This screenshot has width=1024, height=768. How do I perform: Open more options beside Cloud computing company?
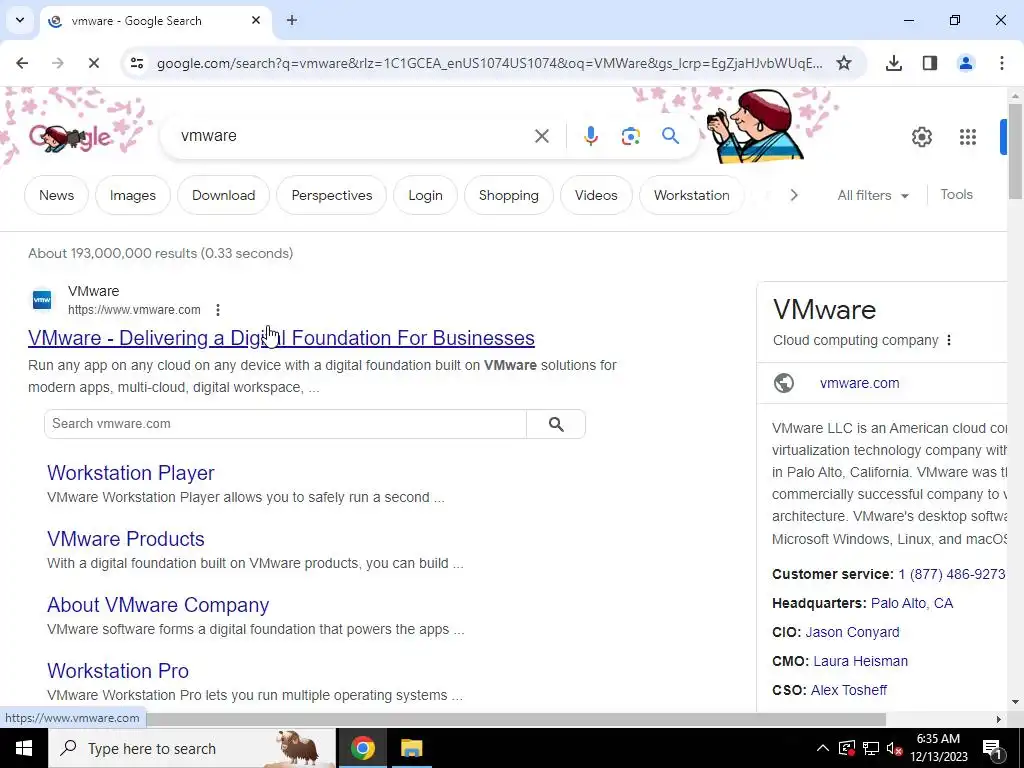[949, 340]
